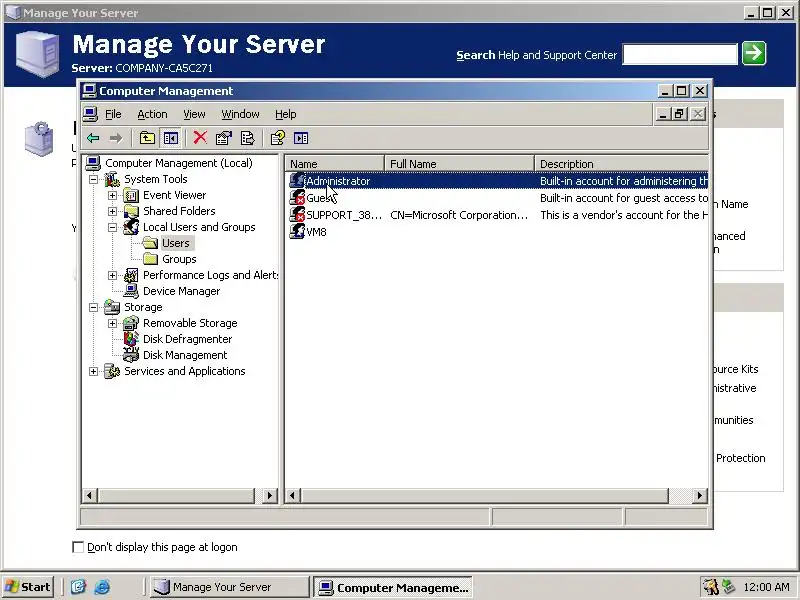Collapse the Storage node

point(93,307)
